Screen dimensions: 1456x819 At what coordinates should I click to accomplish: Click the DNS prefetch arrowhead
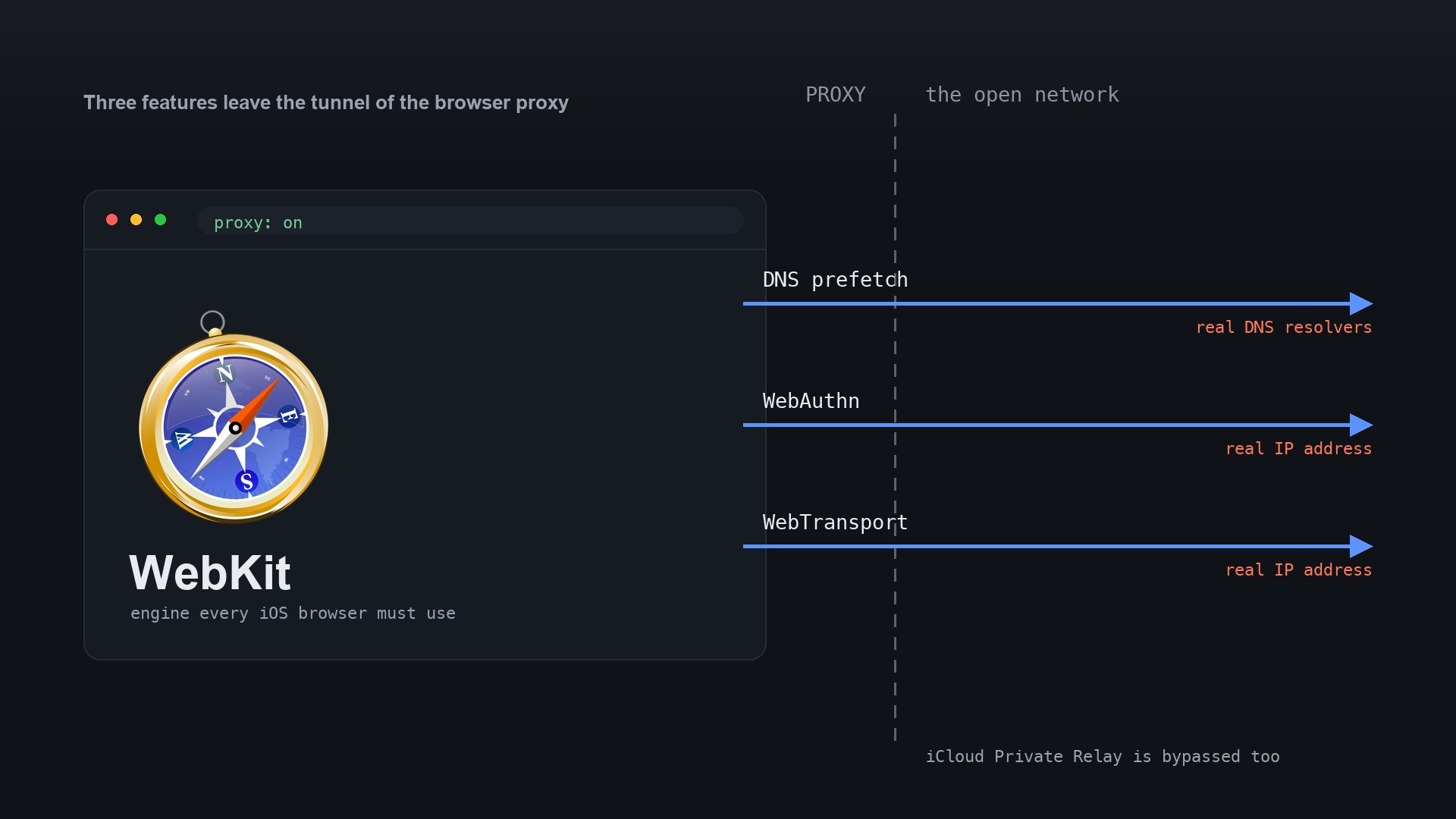click(x=1362, y=304)
